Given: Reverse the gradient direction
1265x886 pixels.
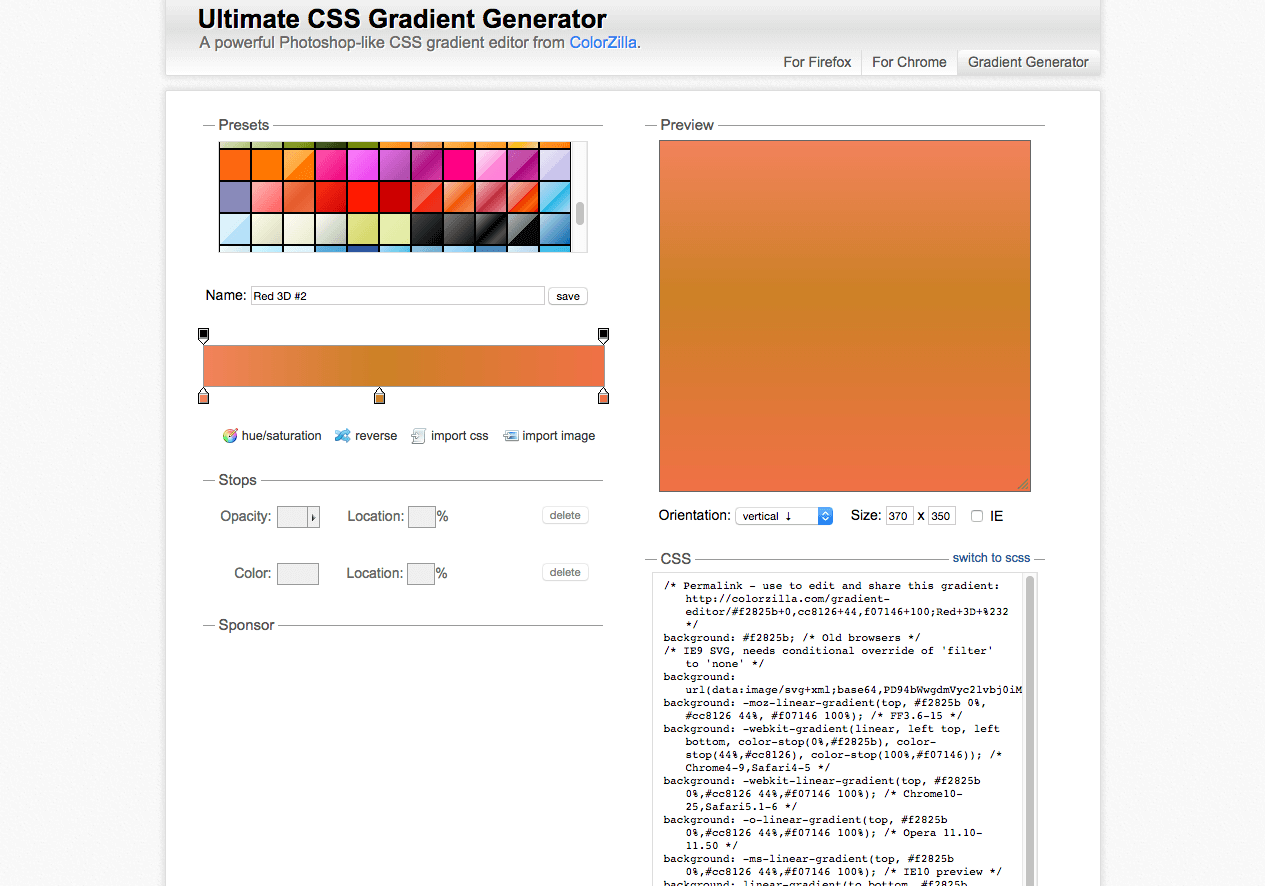Looking at the screenshot, I should [366, 435].
